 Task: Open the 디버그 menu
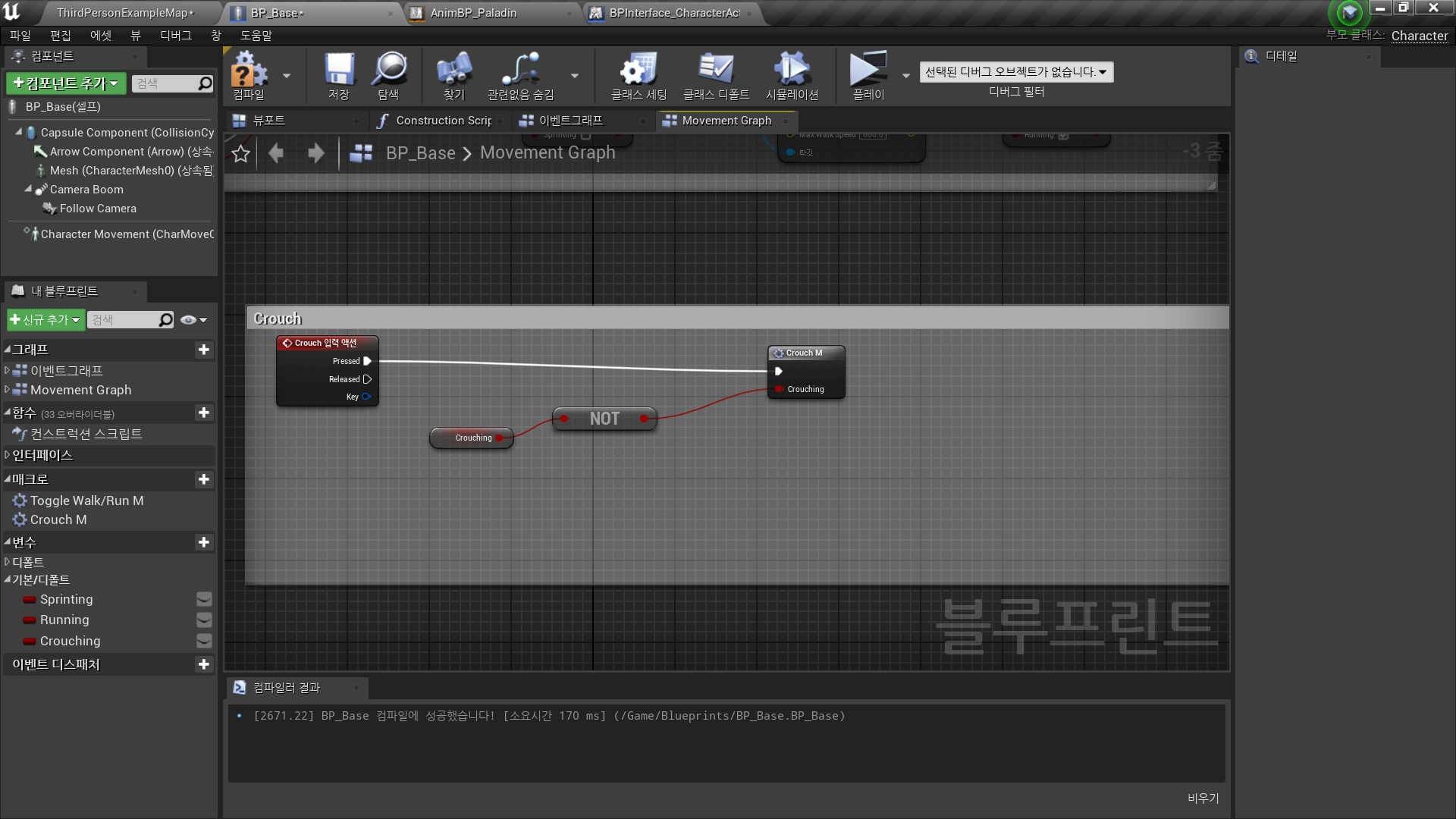(x=175, y=36)
